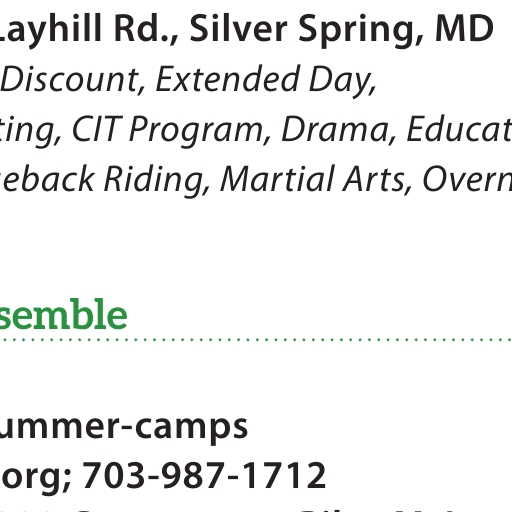
Task: Select the italic word 'Extended'
Action: 228,79
